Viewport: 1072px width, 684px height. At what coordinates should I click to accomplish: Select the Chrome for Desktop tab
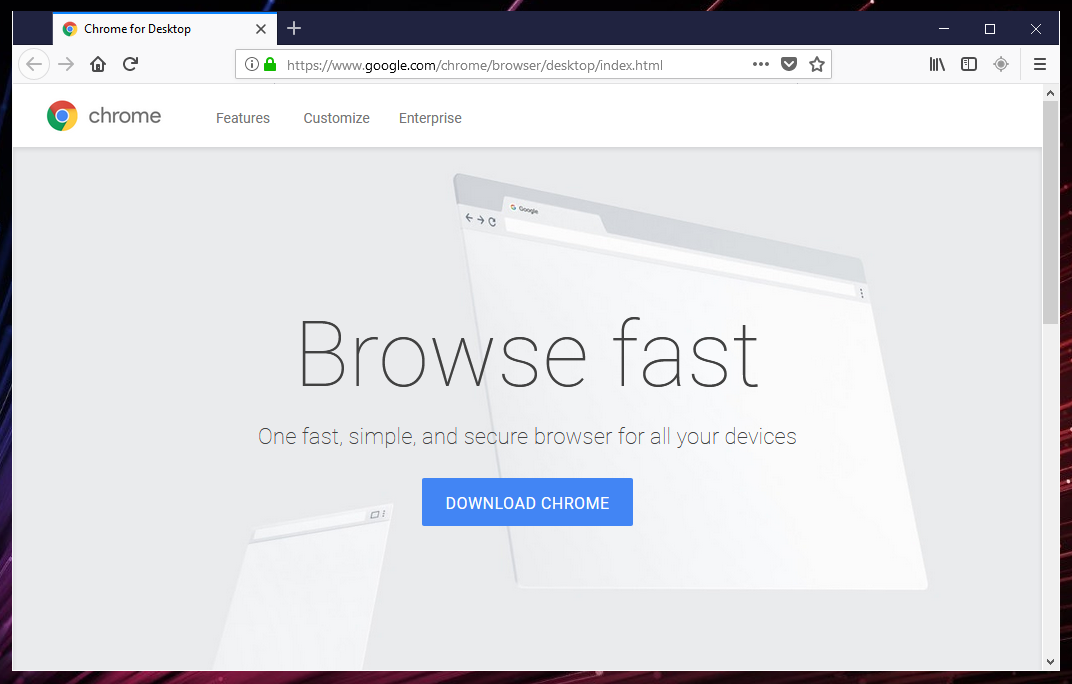point(165,29)
